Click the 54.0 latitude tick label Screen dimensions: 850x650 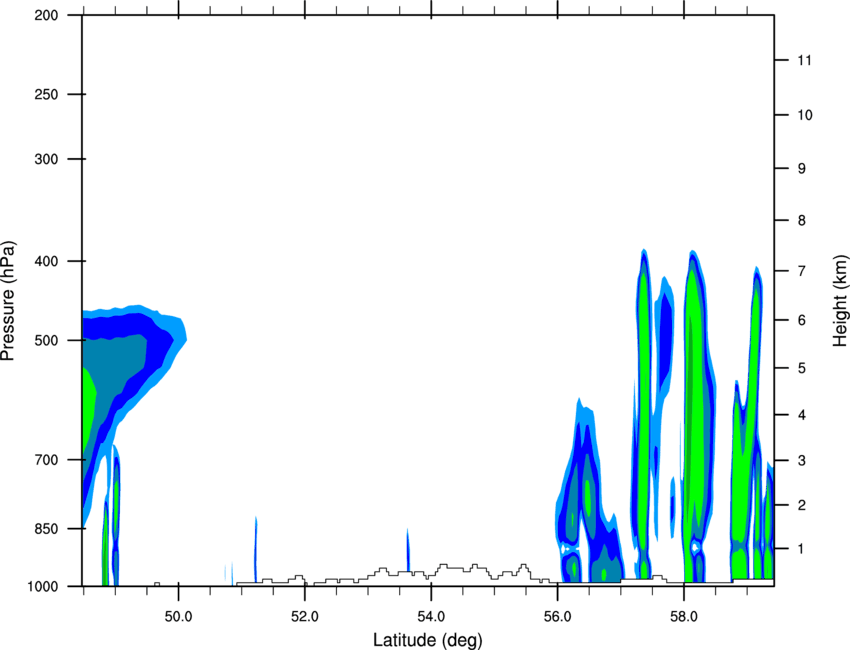click(431, 617)
